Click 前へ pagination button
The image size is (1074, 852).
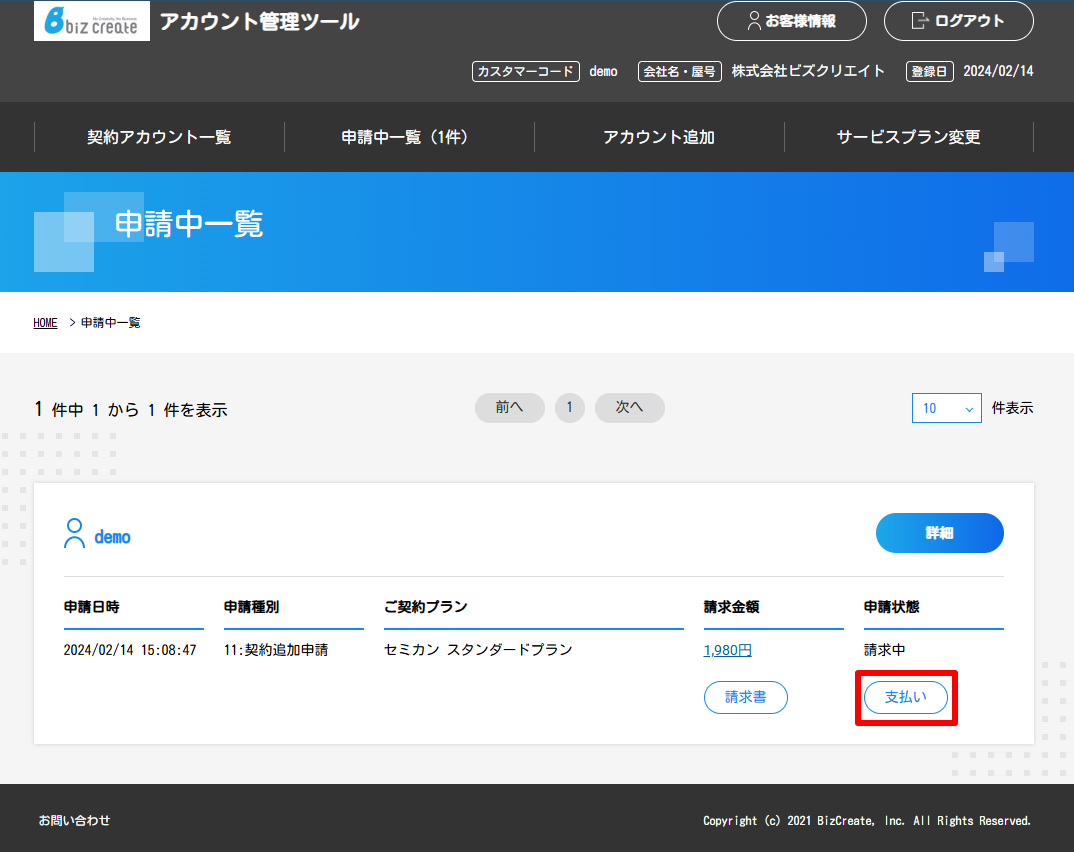pos(510,408)
